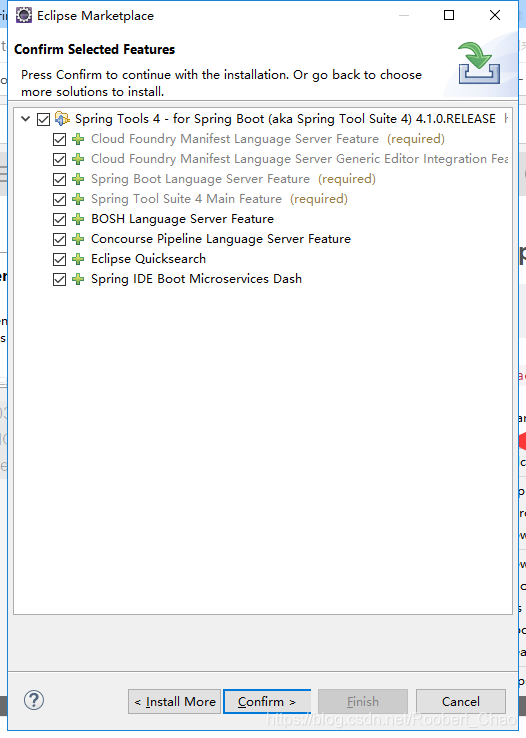Maximize the Eclipse Marketplace window

(x=449, y=15)
